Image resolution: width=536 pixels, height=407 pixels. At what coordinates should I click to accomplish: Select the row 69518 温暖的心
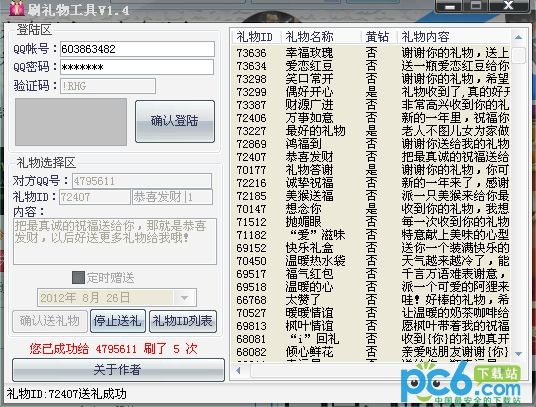[371, 287]
